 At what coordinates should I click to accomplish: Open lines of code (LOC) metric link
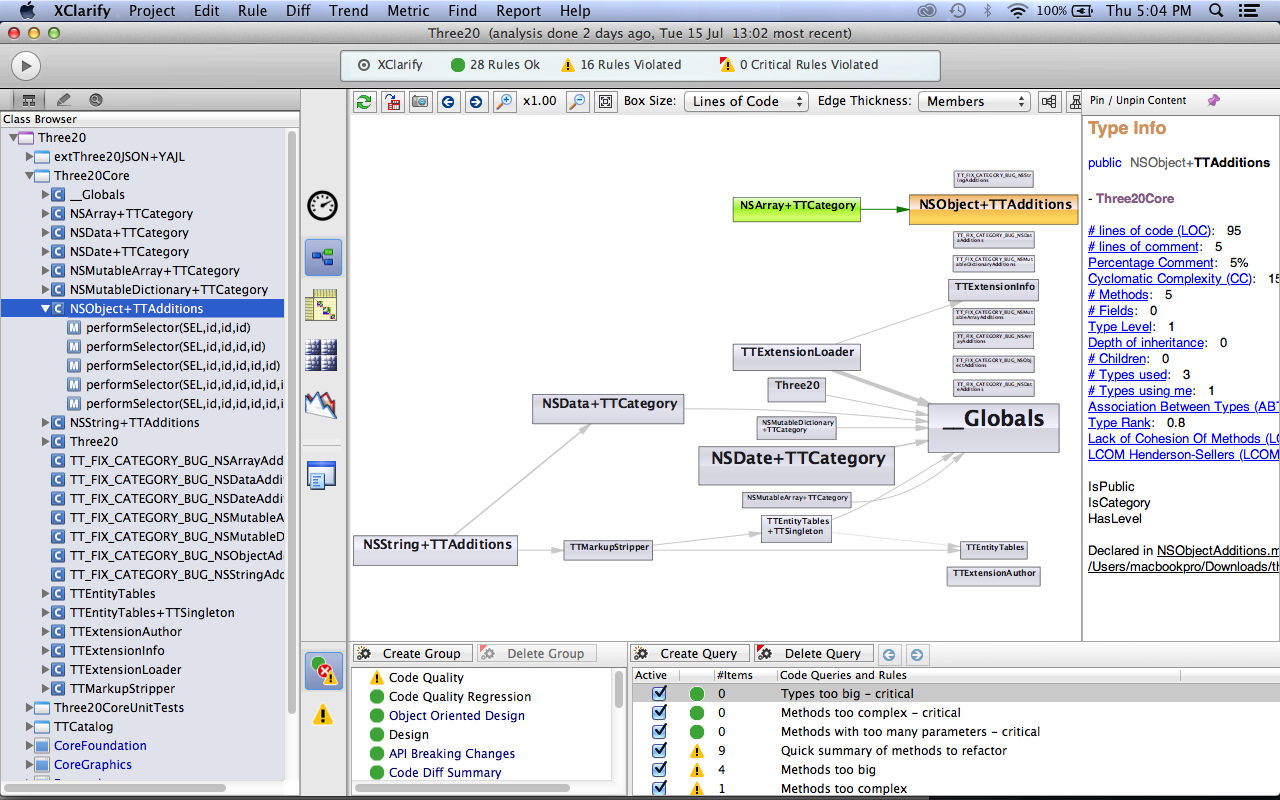[x=1149, y=231]
